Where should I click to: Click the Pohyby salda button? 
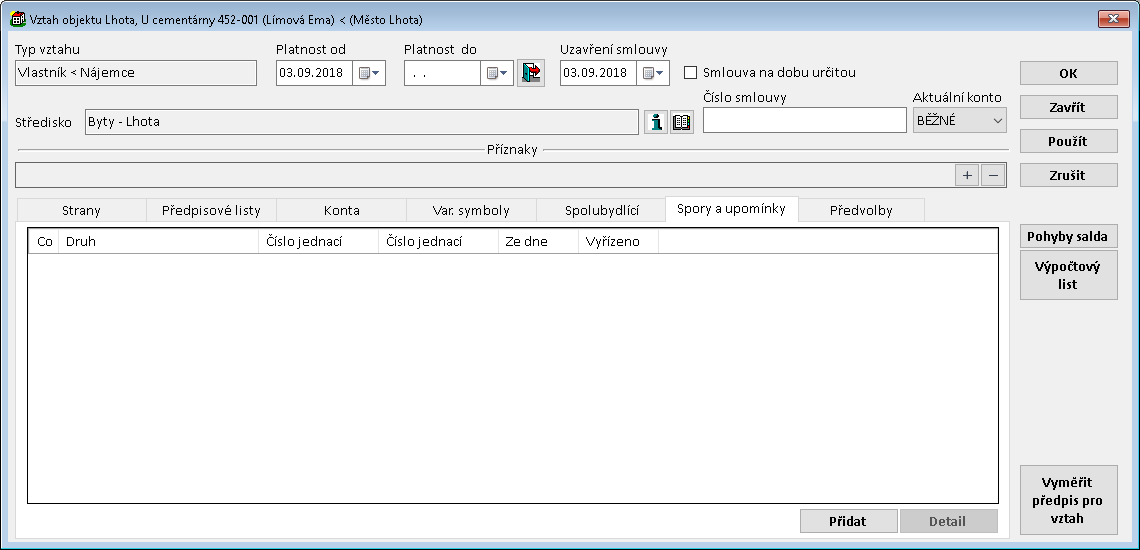(x=1068, y=236)
